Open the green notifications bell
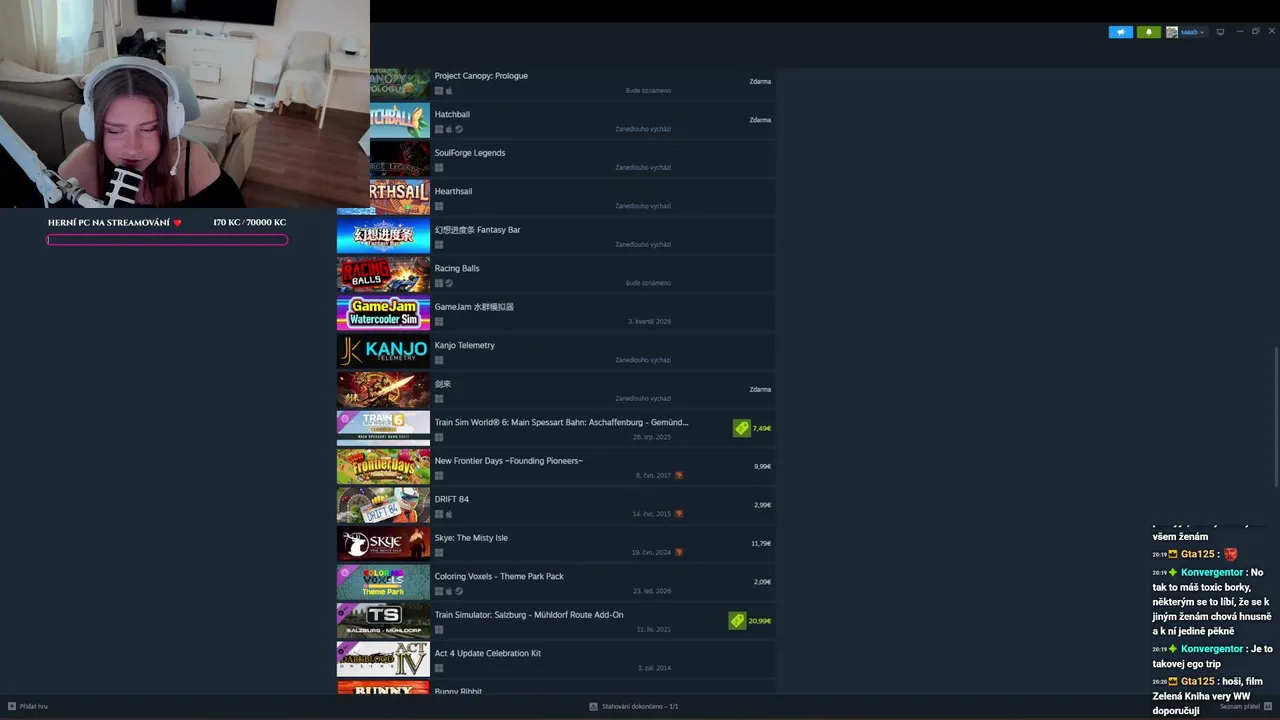Screen dimensions: 1280x720 pos(1148,32)
